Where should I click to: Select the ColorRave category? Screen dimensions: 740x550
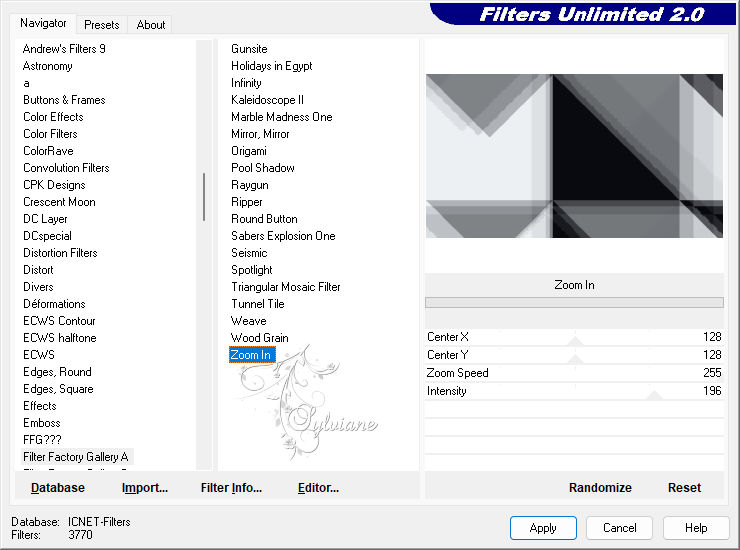tap(49, 151)
